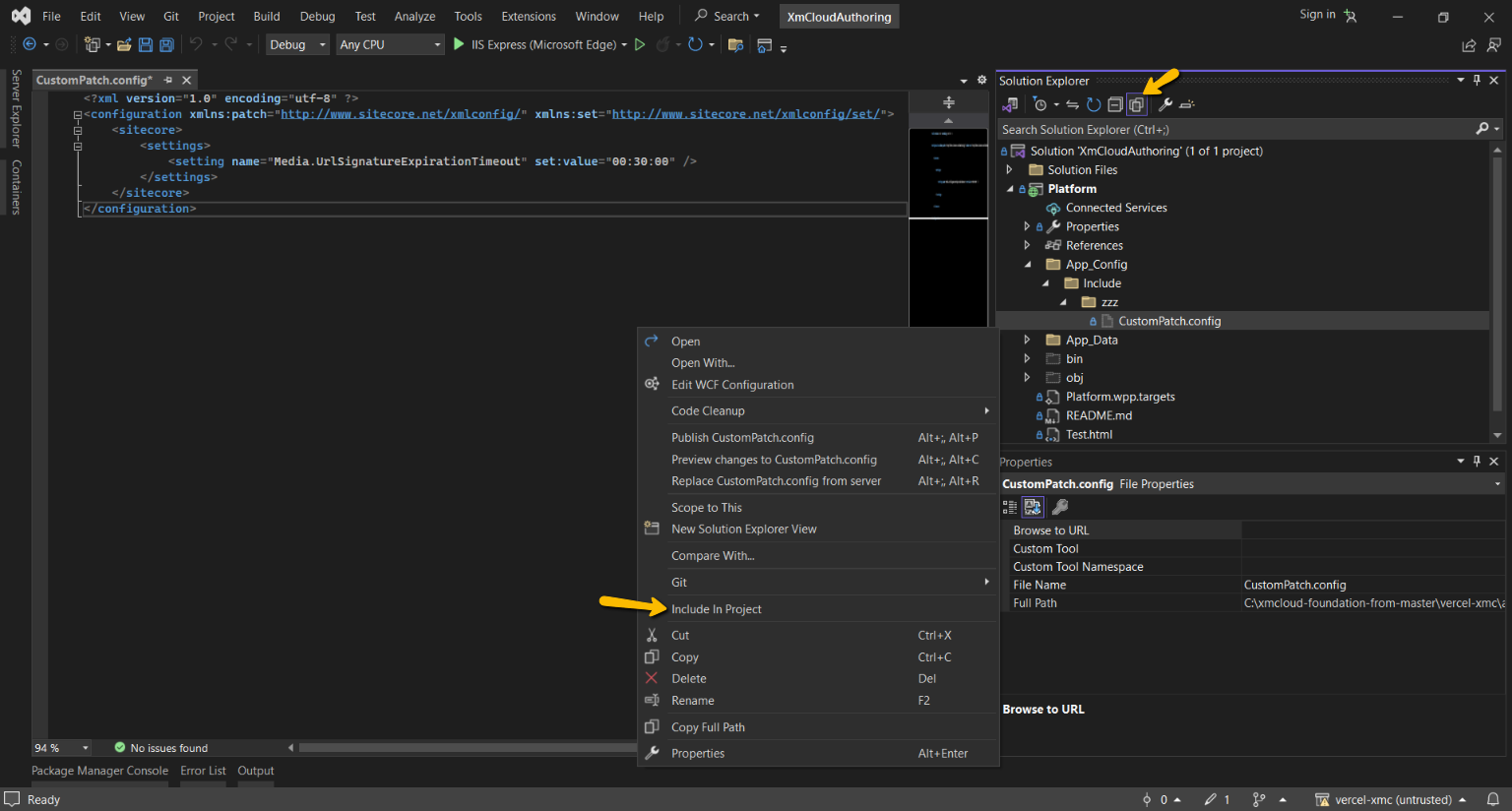This screenshot has height=811, width=1512.
Task: Open the editor settings gear icon
Action: click(x=981, y=81)
